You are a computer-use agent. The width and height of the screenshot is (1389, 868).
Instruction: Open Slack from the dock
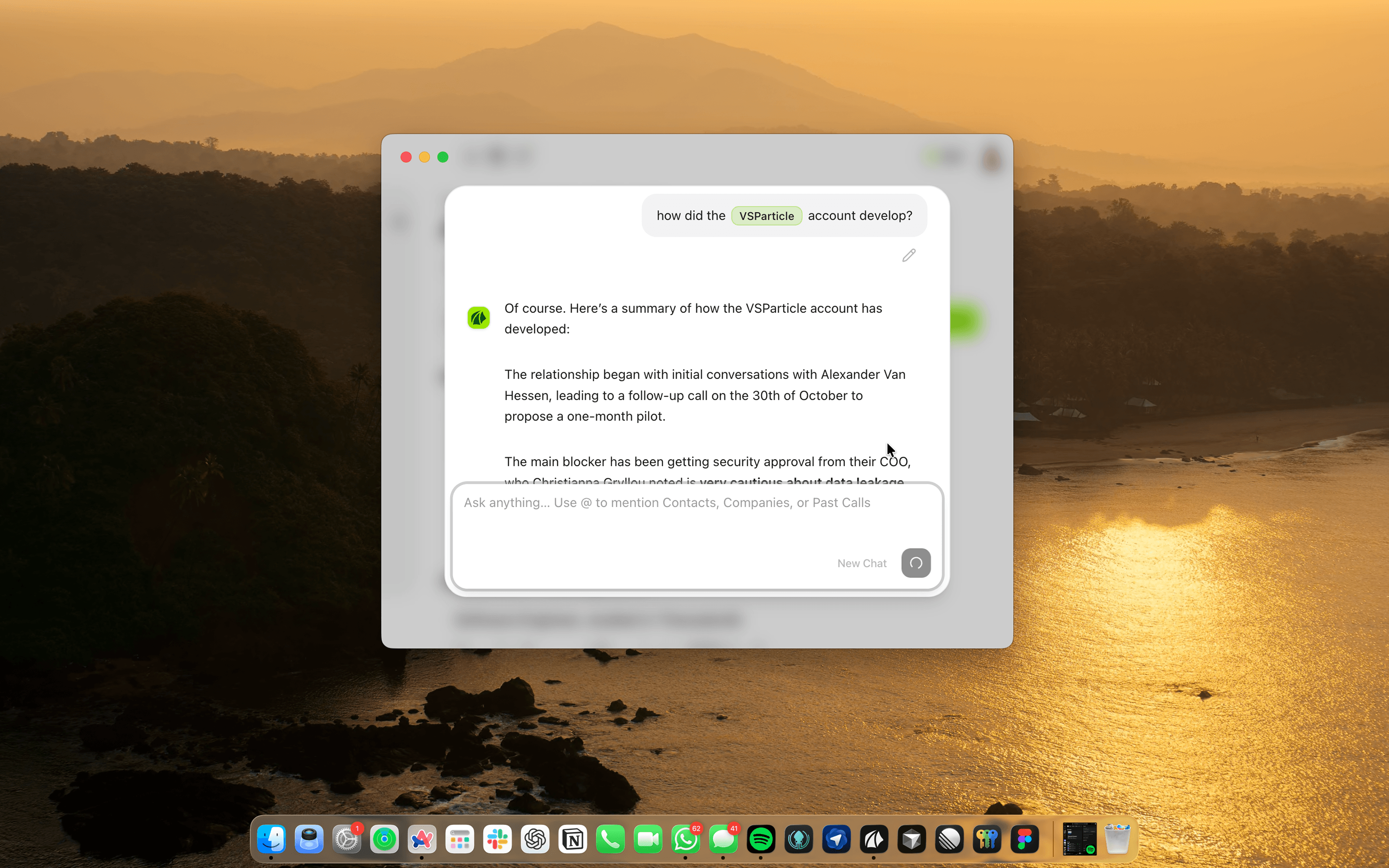click(x=497, y=840)
